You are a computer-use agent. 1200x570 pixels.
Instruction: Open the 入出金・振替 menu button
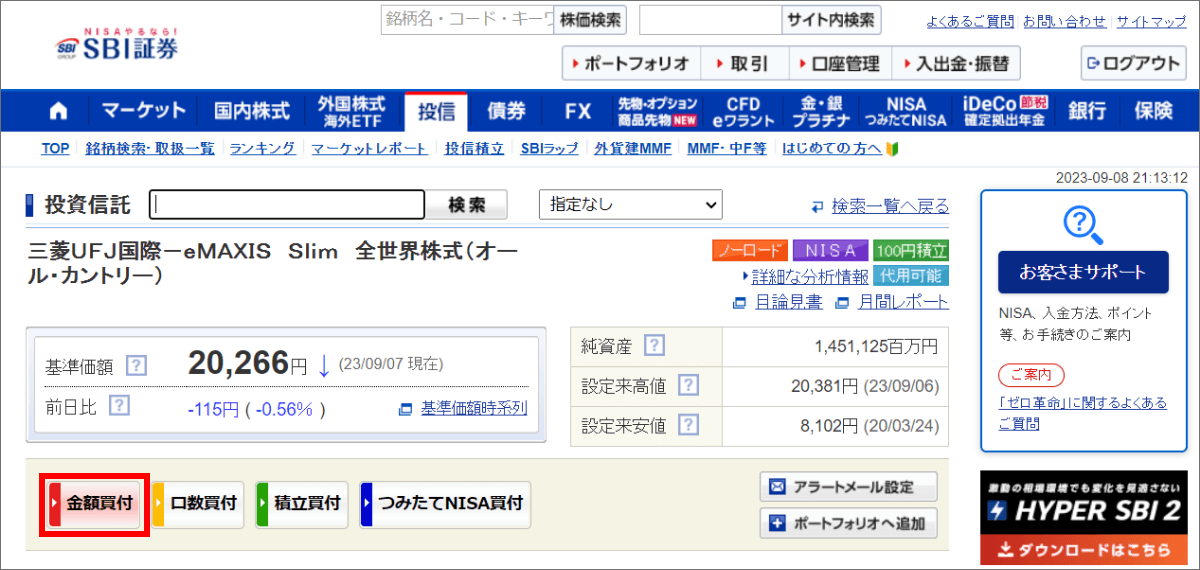coord(956,63)
